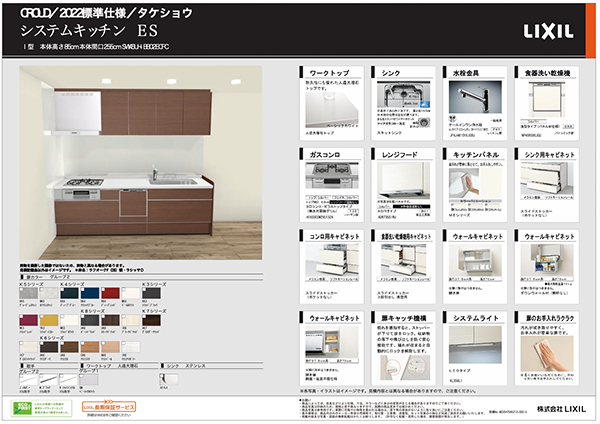Tick the checkbox on the gray worktop swatch
Viewport: 600px width, 424px height.
pos(81,377)
